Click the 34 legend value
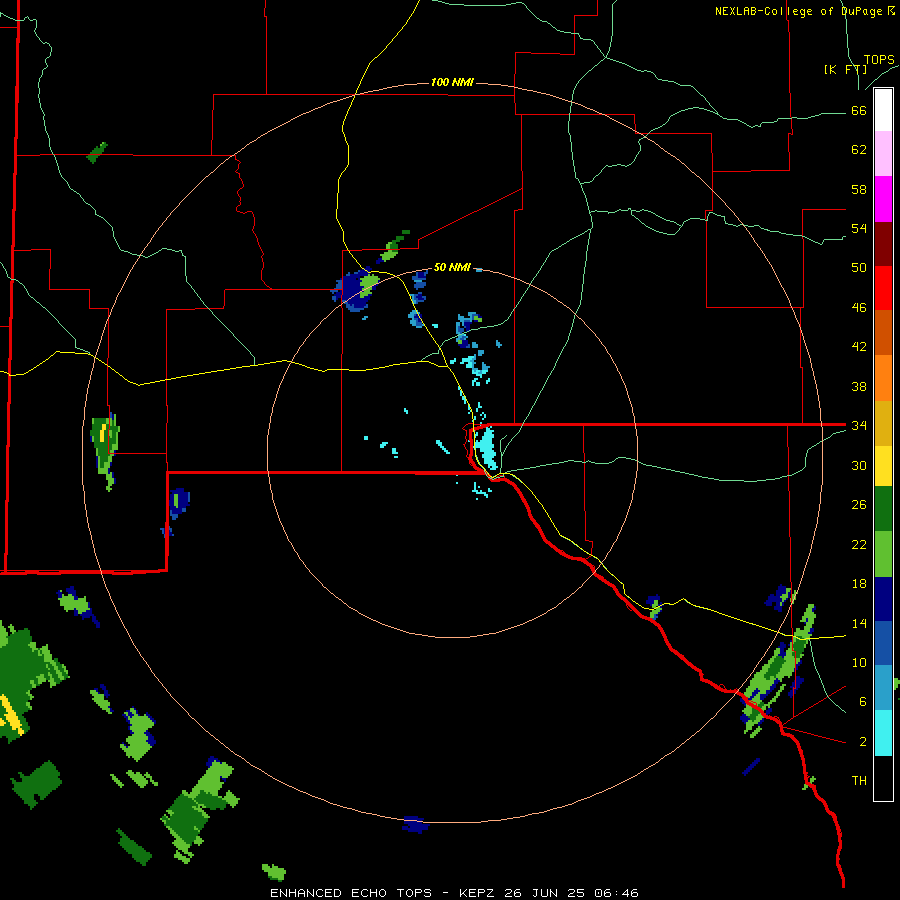Screen dimensions: 900x900 tap(859, 425)
